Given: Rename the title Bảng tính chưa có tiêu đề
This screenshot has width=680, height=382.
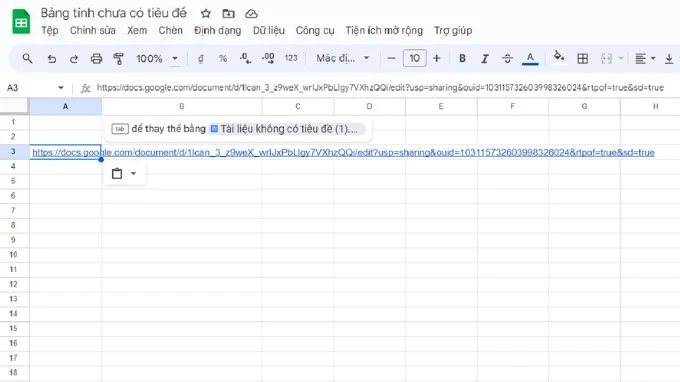Looking at the screenshot, I should coord(114,13).
